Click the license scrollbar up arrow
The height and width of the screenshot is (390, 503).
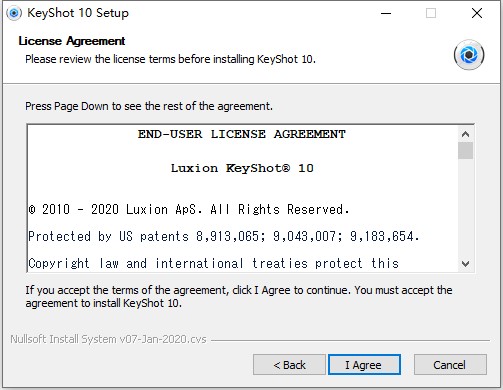point(465,134)
